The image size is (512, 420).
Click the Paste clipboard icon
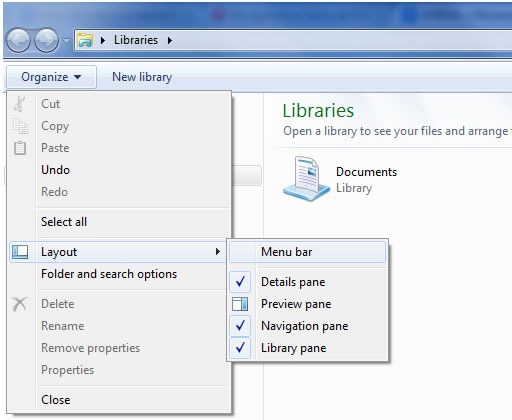point(20,148)
